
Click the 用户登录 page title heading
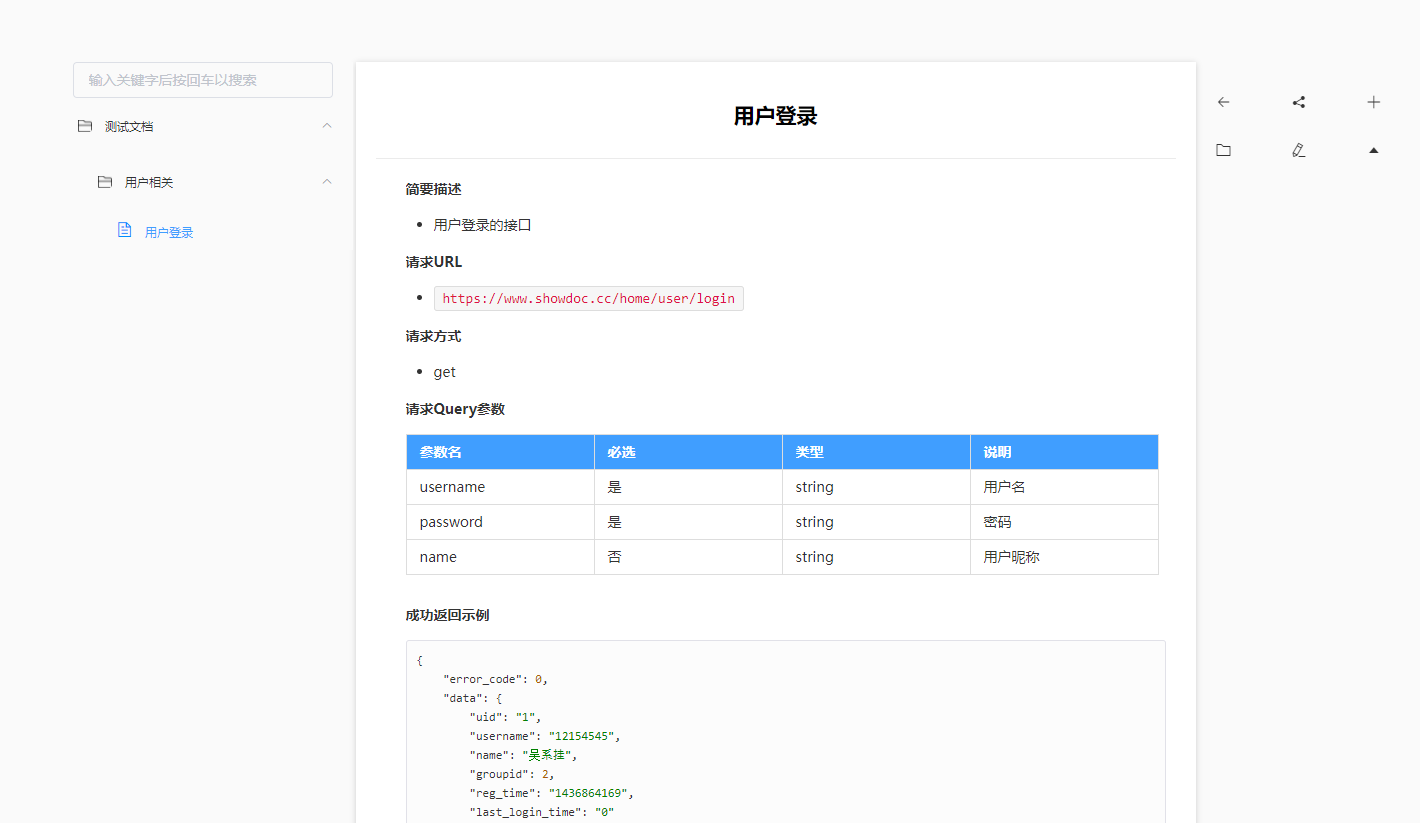coord(774,115)
